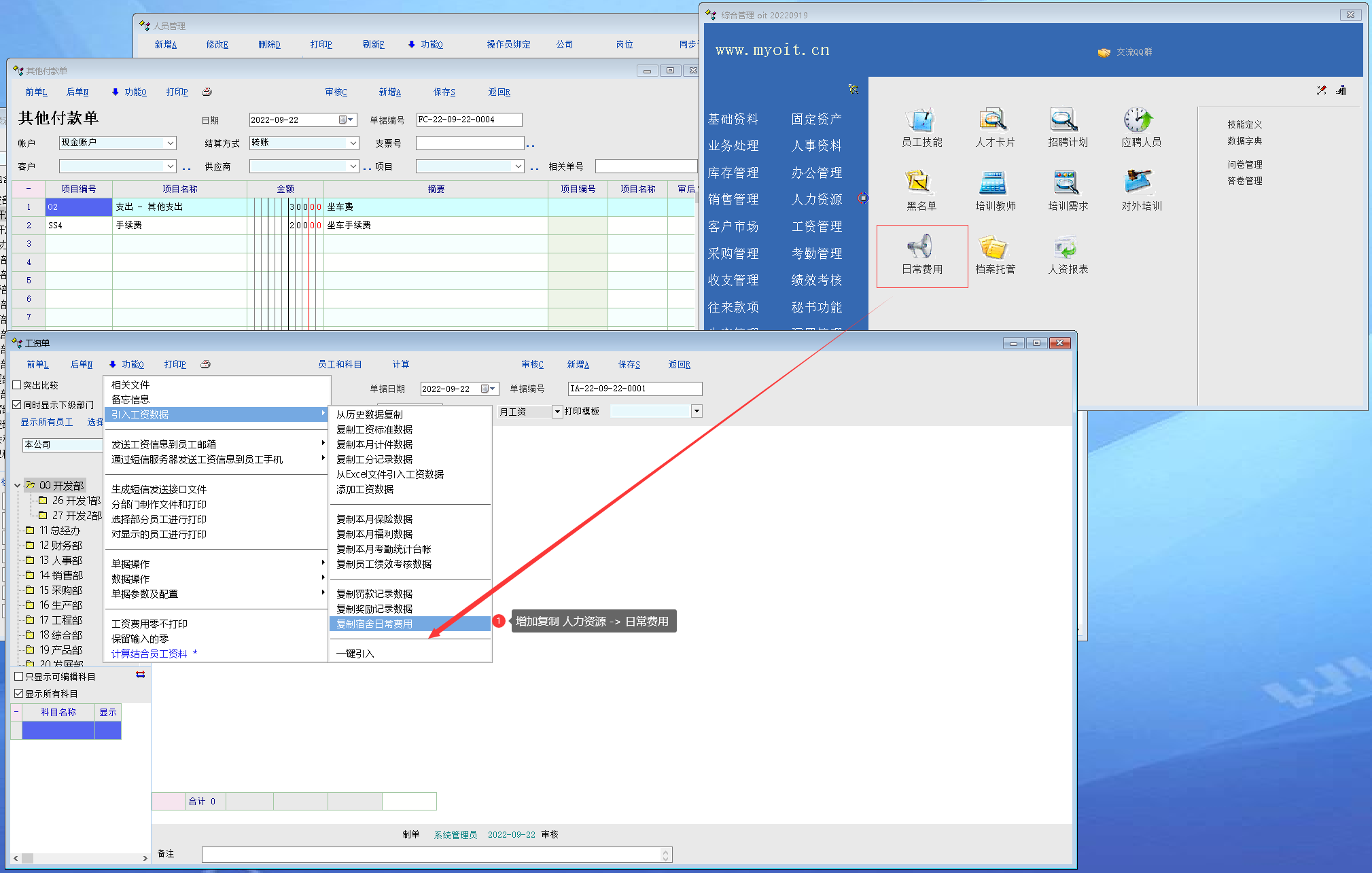Open the 黑名单 icon

919,183
